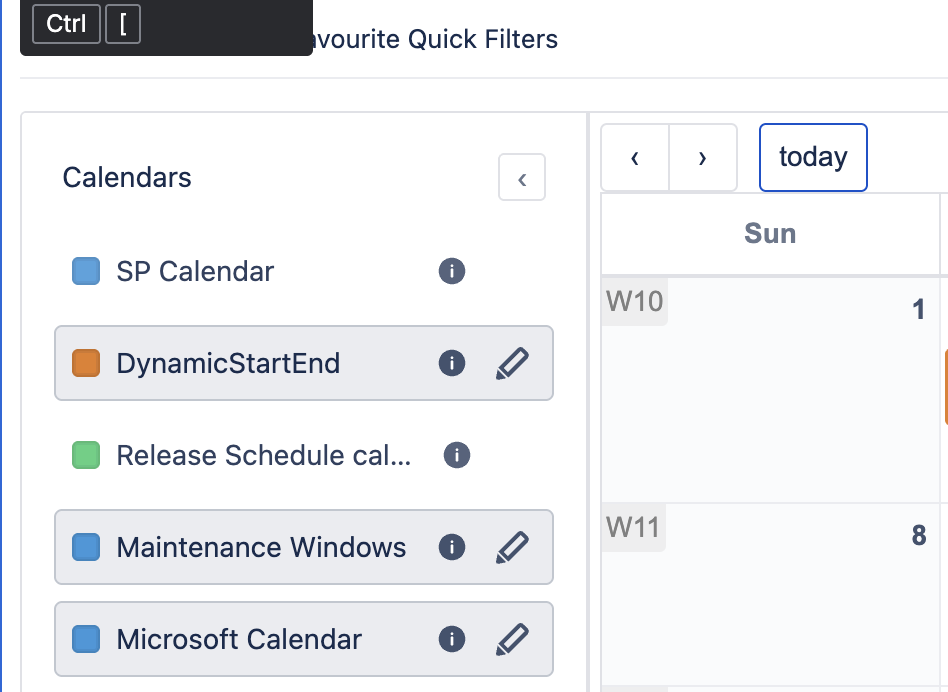948x692 pixels.
Task: Change the DynamicStartEnd calendar color swatch
Action: (85, 363)
